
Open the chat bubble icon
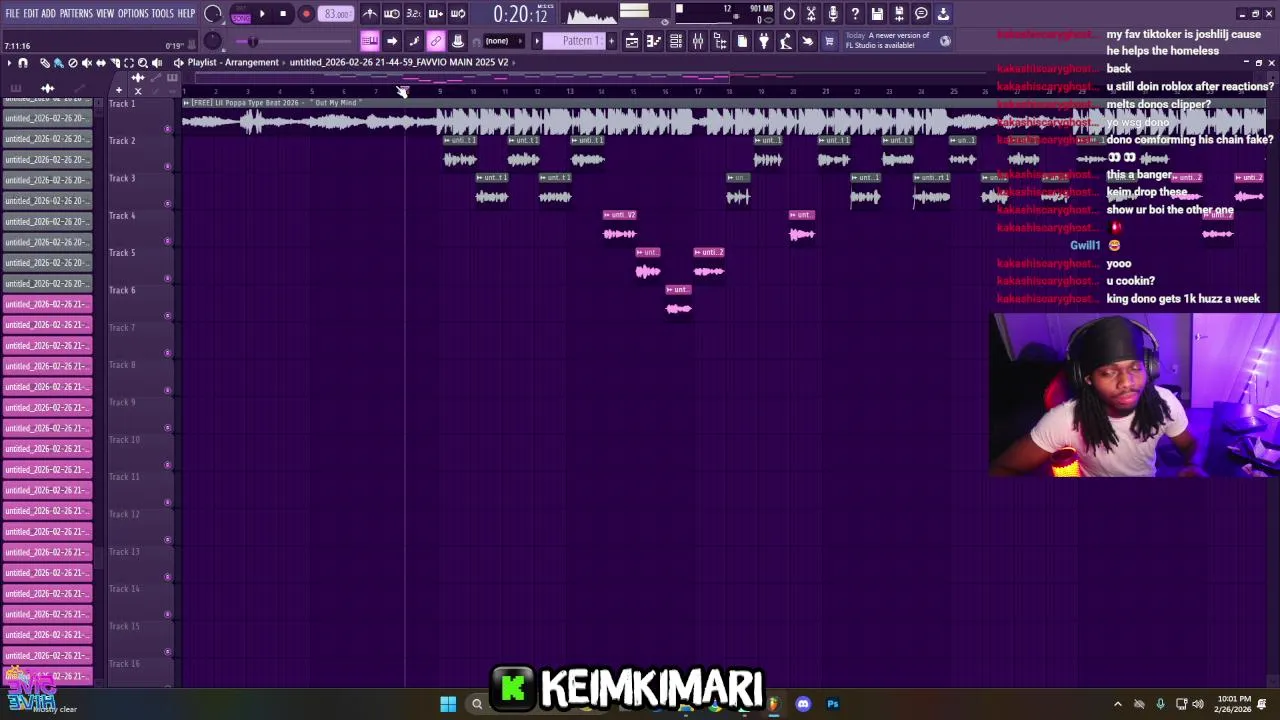tap(921, 14)
